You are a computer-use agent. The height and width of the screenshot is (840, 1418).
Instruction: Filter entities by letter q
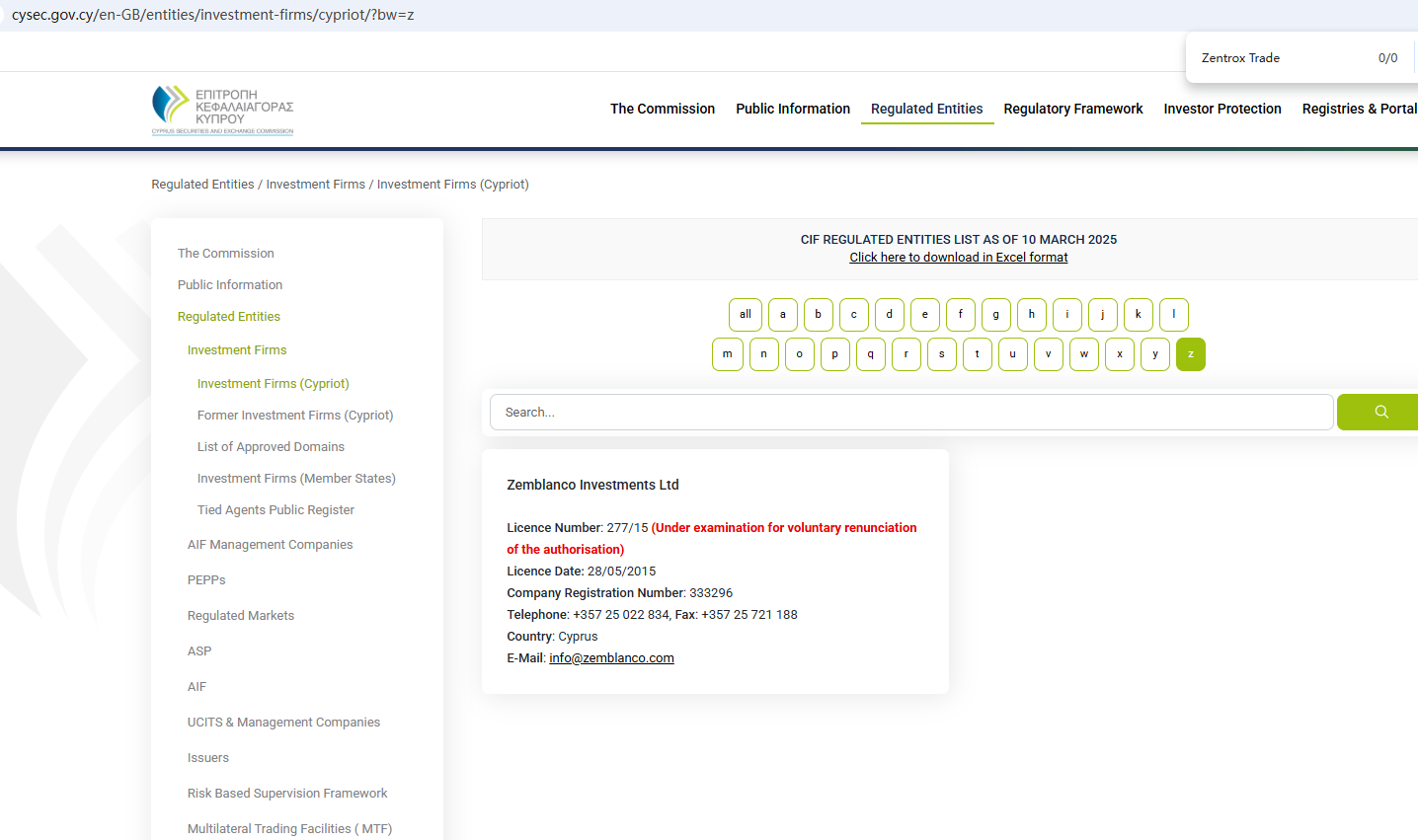[871, 354]
